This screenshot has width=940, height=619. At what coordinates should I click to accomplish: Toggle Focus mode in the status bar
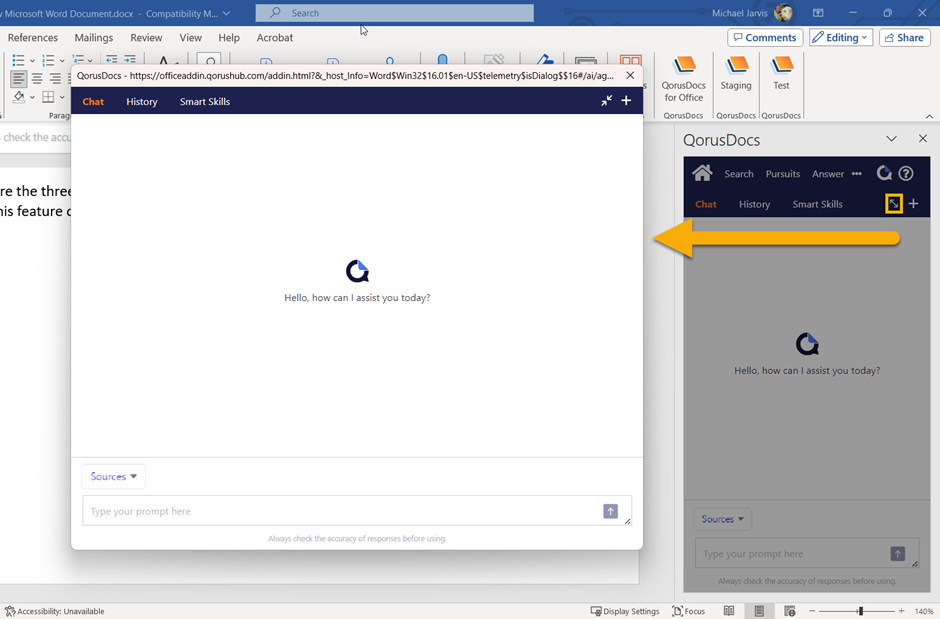[x=689, y=611]
